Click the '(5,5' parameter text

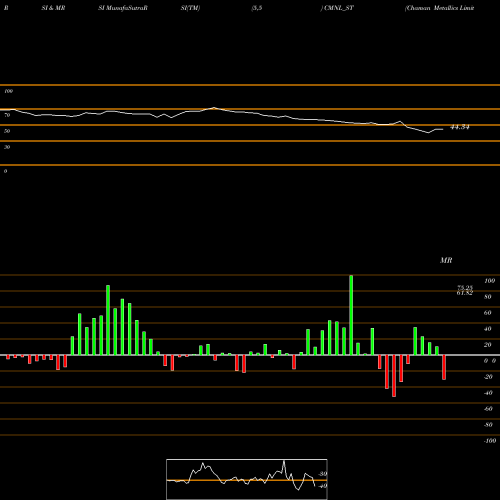(x=257, y=8)
